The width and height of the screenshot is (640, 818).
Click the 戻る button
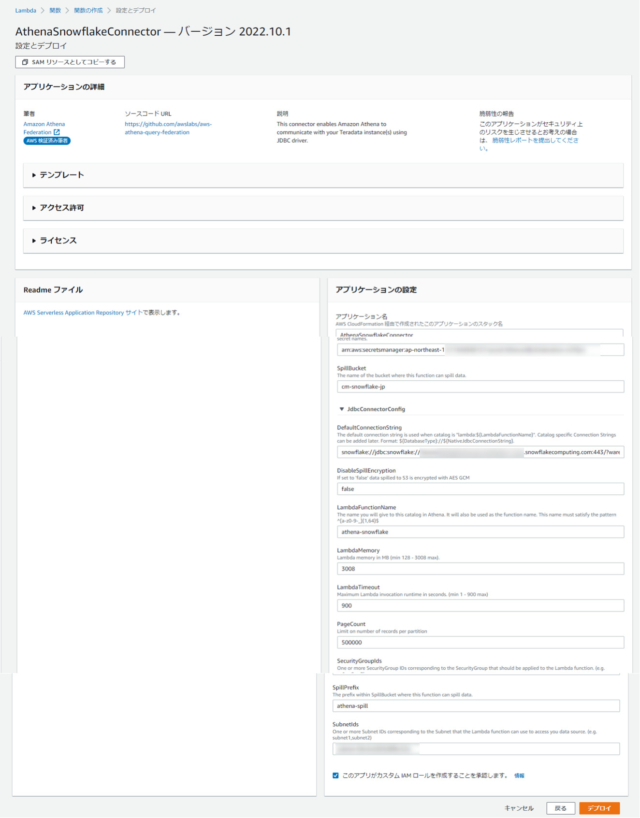[561, 808]
